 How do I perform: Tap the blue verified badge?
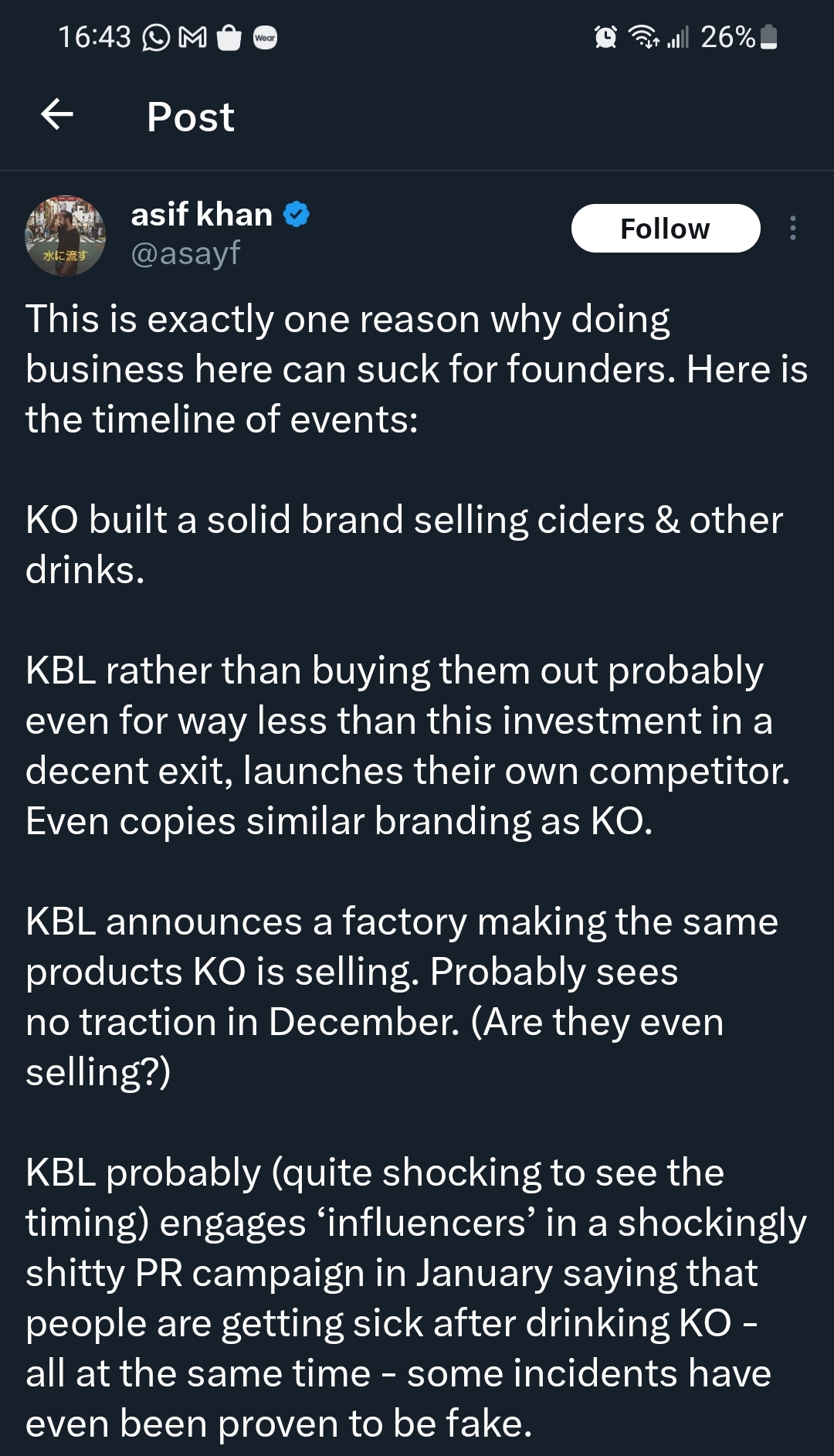[297, 214]
